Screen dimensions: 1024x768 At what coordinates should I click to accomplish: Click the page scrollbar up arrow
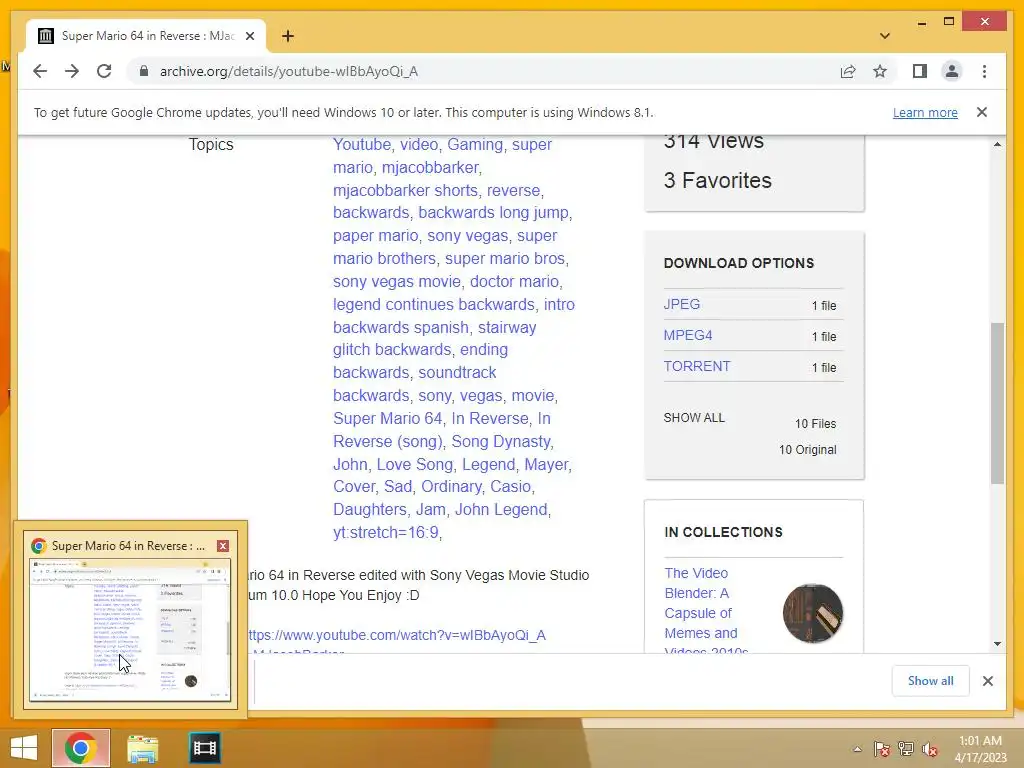coord(997,144)
